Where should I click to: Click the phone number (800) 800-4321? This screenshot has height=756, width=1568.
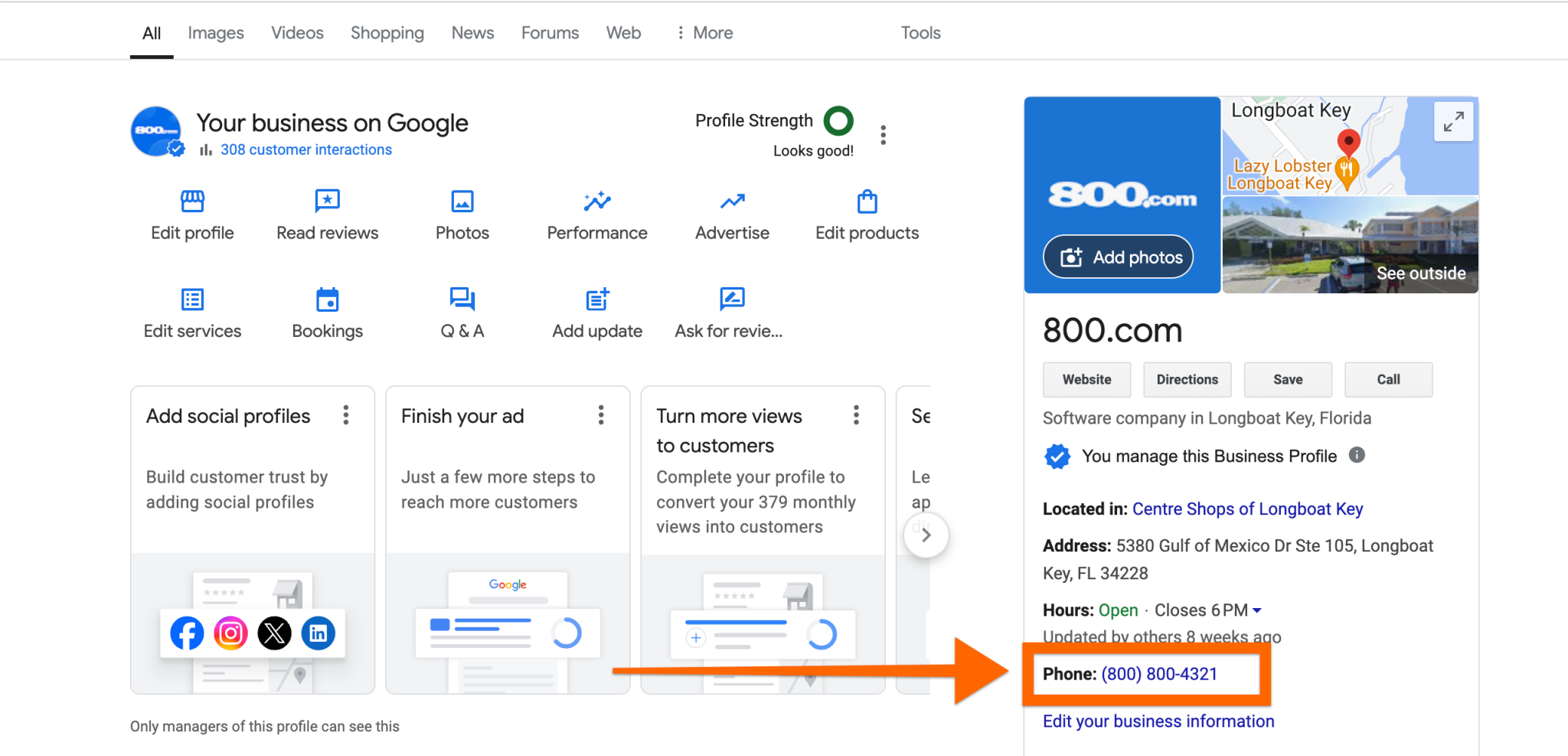click(x=1159, y=674)
